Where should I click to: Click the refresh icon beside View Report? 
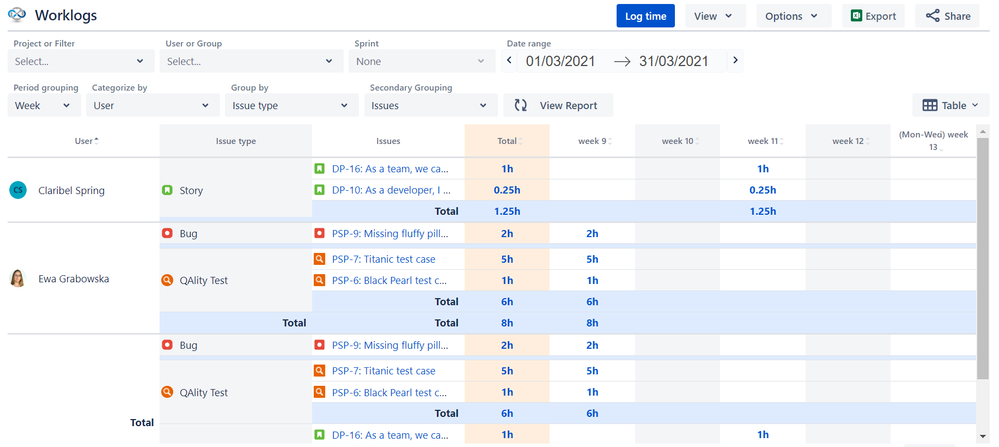pyautogui.click(x=521, y=105)
